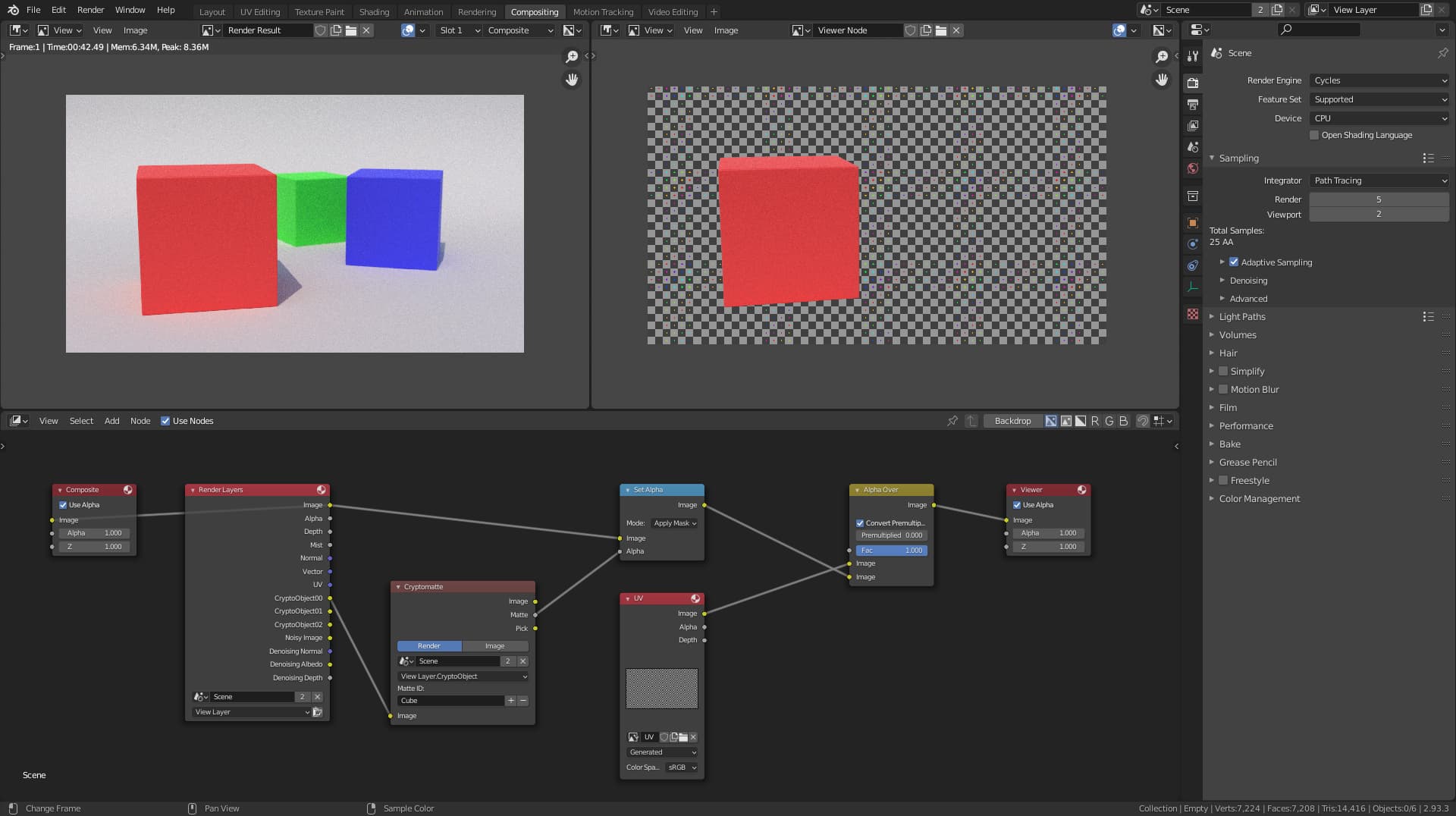This screenshot has height=816, width=1456.
Task: Open the Node menu in node editor
Action: (140, 421)
